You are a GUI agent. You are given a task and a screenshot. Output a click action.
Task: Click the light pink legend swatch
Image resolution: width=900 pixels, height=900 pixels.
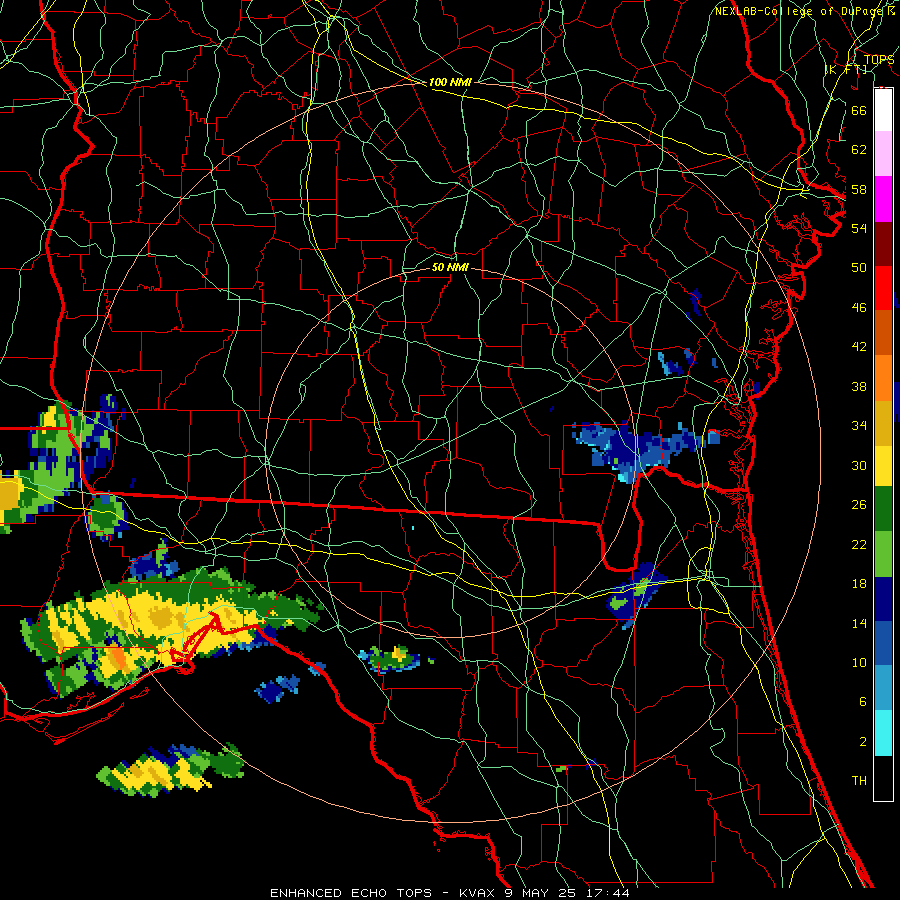[883, 153]
